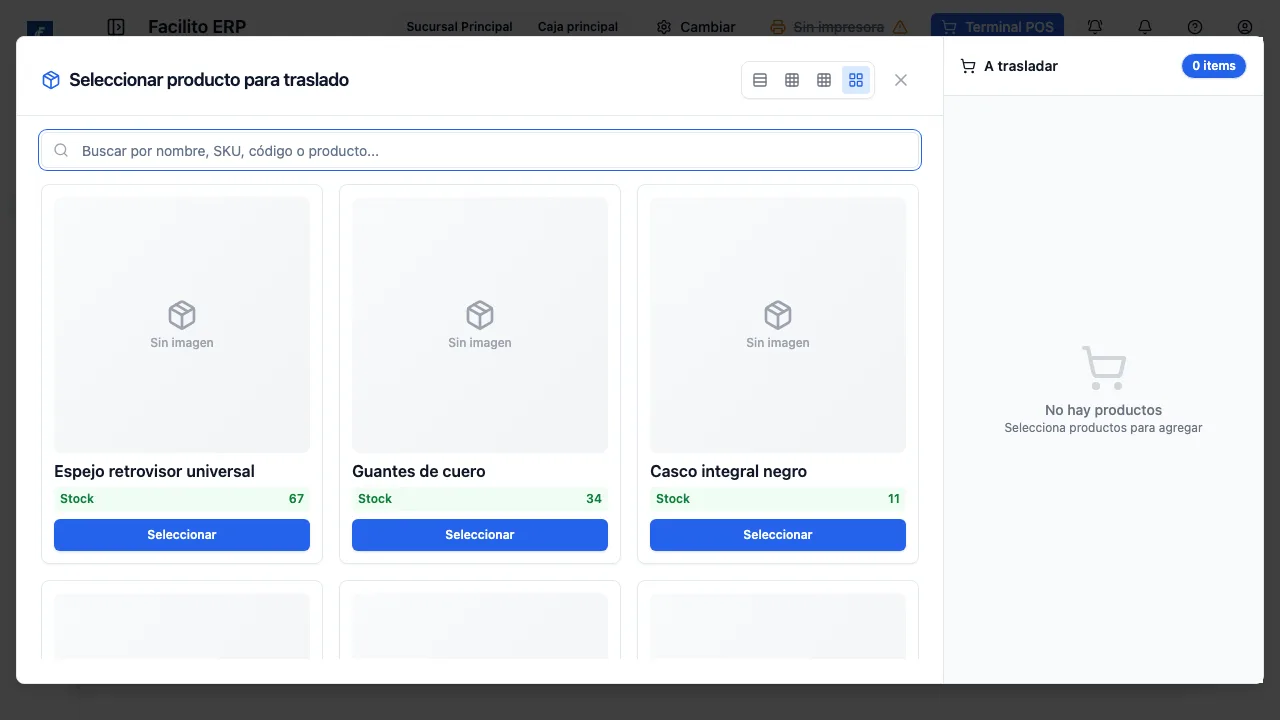Click the Seleccionar producto para traslado title
The height and width of the screenshot is (720, 1280).
(209, 80)
